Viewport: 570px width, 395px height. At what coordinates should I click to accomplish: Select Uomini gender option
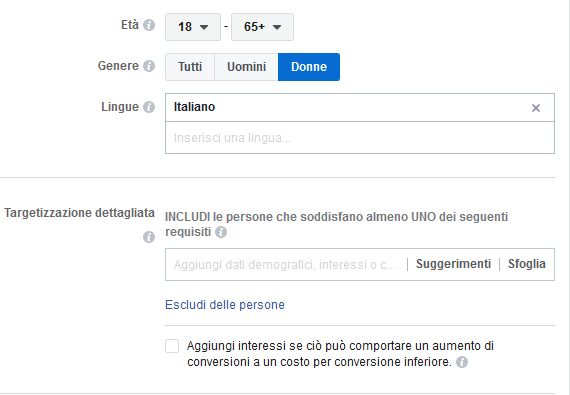pos(246,67)
